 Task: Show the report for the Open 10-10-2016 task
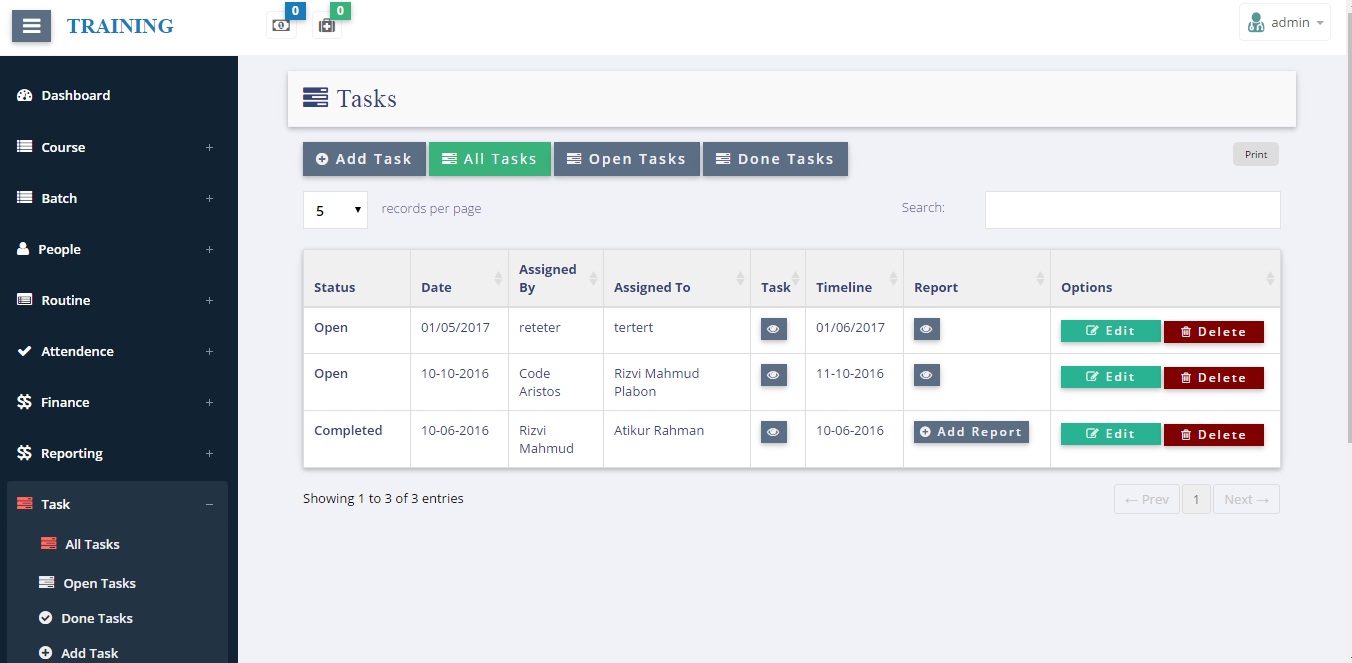click(x=926, y=376)
